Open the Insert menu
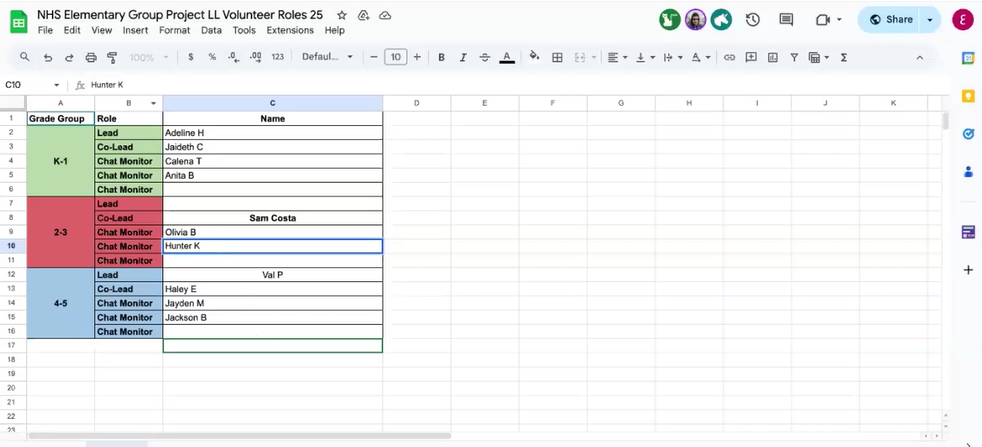982x447 pixels. (135, 30)
